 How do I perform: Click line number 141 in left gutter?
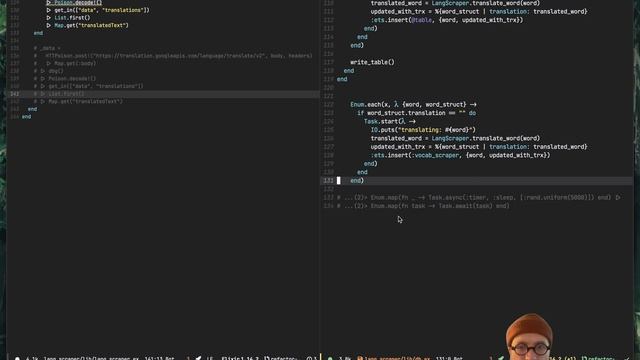coord(15,94)
